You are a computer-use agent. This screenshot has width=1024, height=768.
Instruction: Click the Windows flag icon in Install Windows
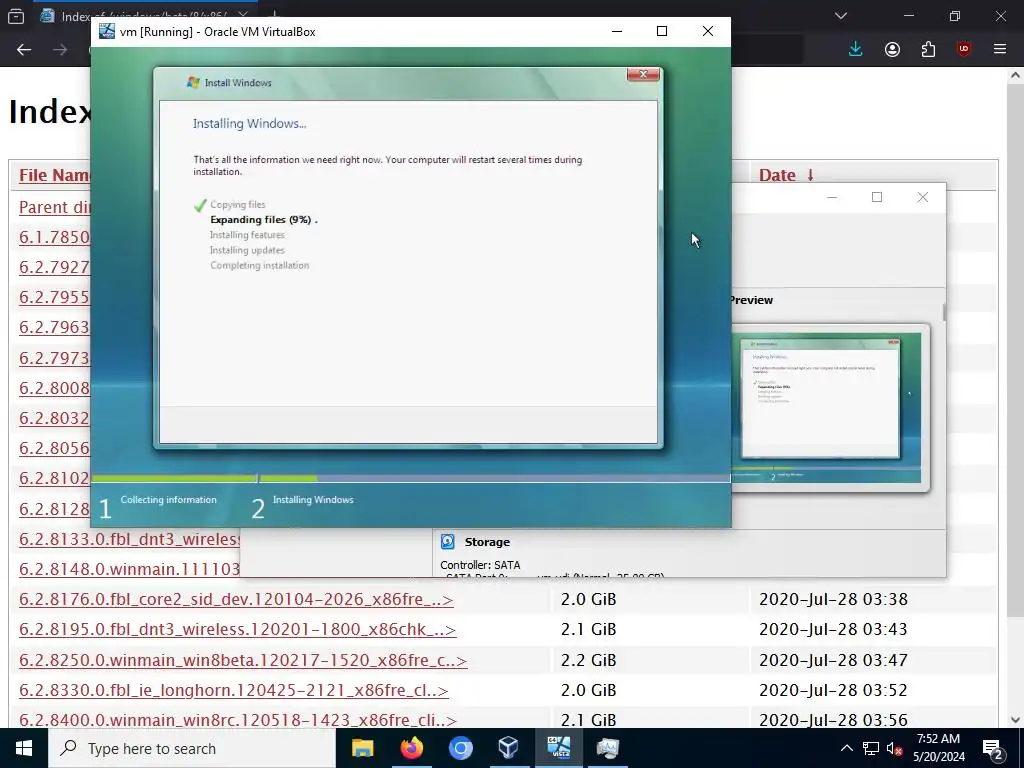193,82
